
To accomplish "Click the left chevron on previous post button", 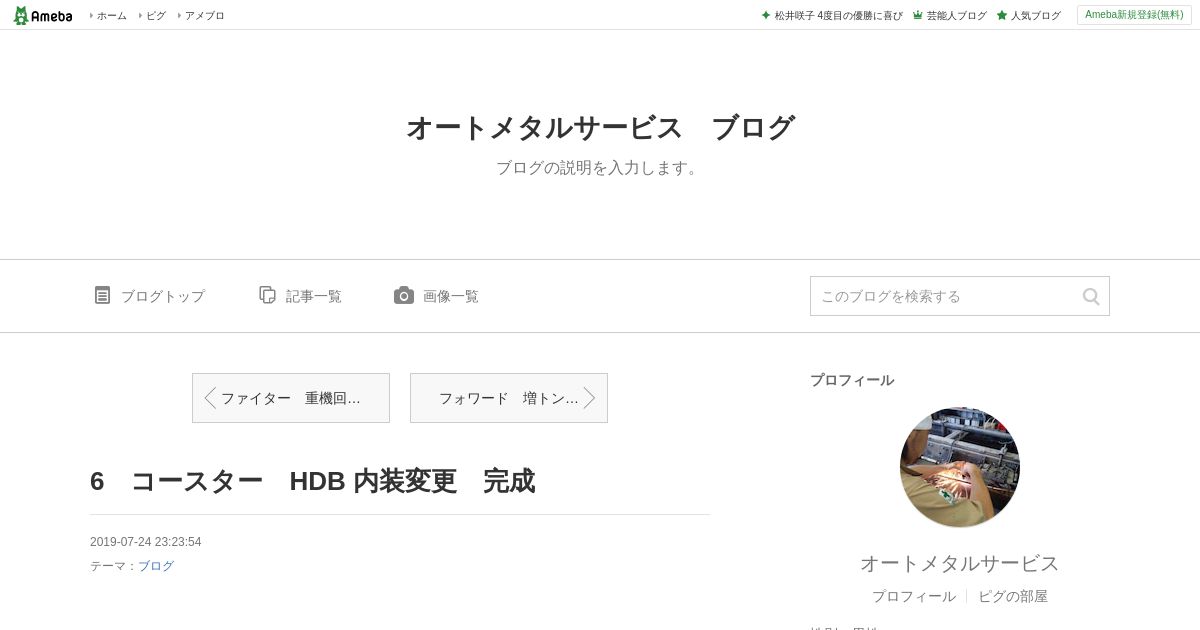I will coord(210,398).
